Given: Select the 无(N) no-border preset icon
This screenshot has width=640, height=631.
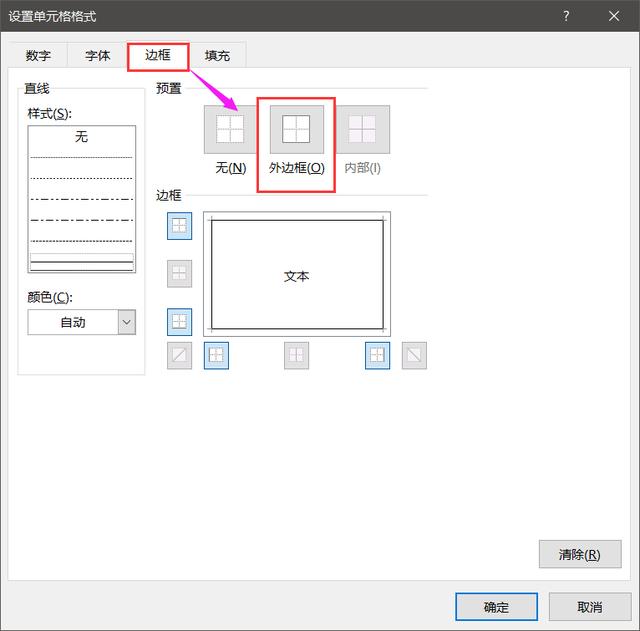Looking at the screenshot, I should [x=230, y=129].
